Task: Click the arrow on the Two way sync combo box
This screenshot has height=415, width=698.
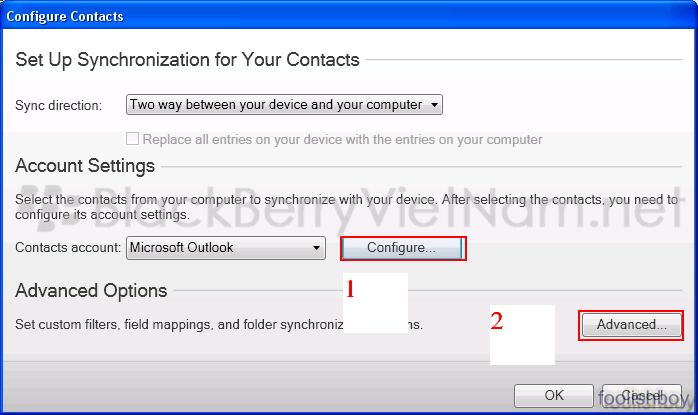Action: pyautogui.click(x=434, y=105)
